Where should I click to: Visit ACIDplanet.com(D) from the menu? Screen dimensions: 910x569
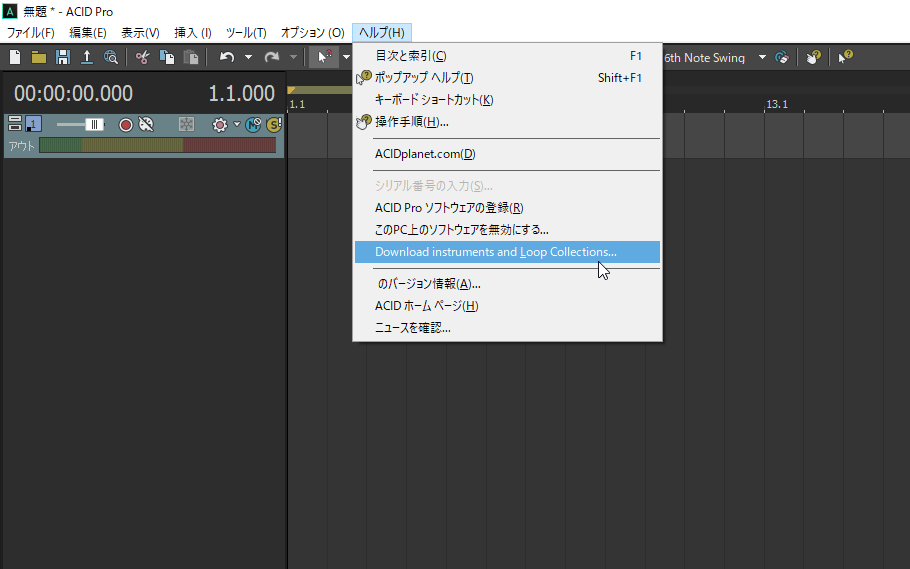507,154
